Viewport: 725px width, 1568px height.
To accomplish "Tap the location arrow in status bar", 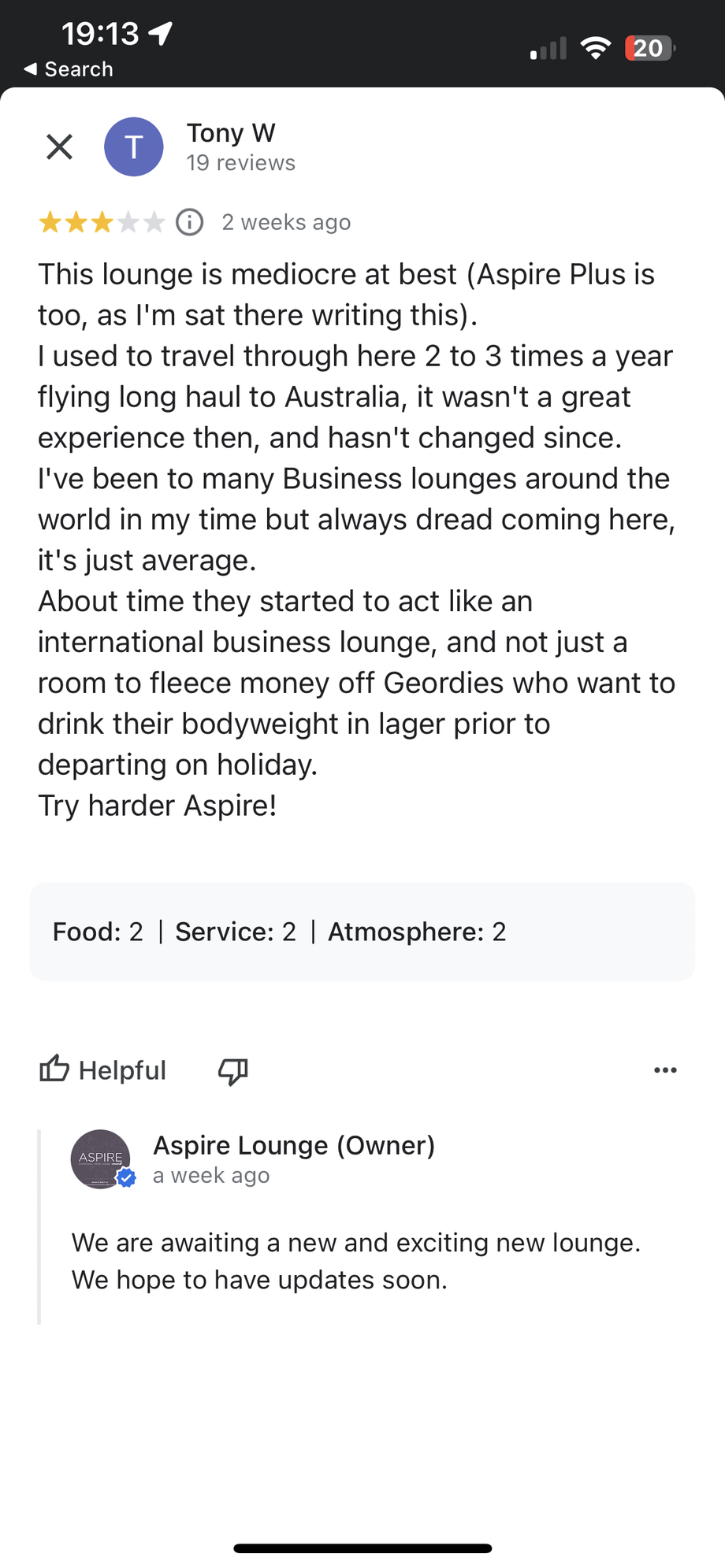I will click(x=161, y=33).
